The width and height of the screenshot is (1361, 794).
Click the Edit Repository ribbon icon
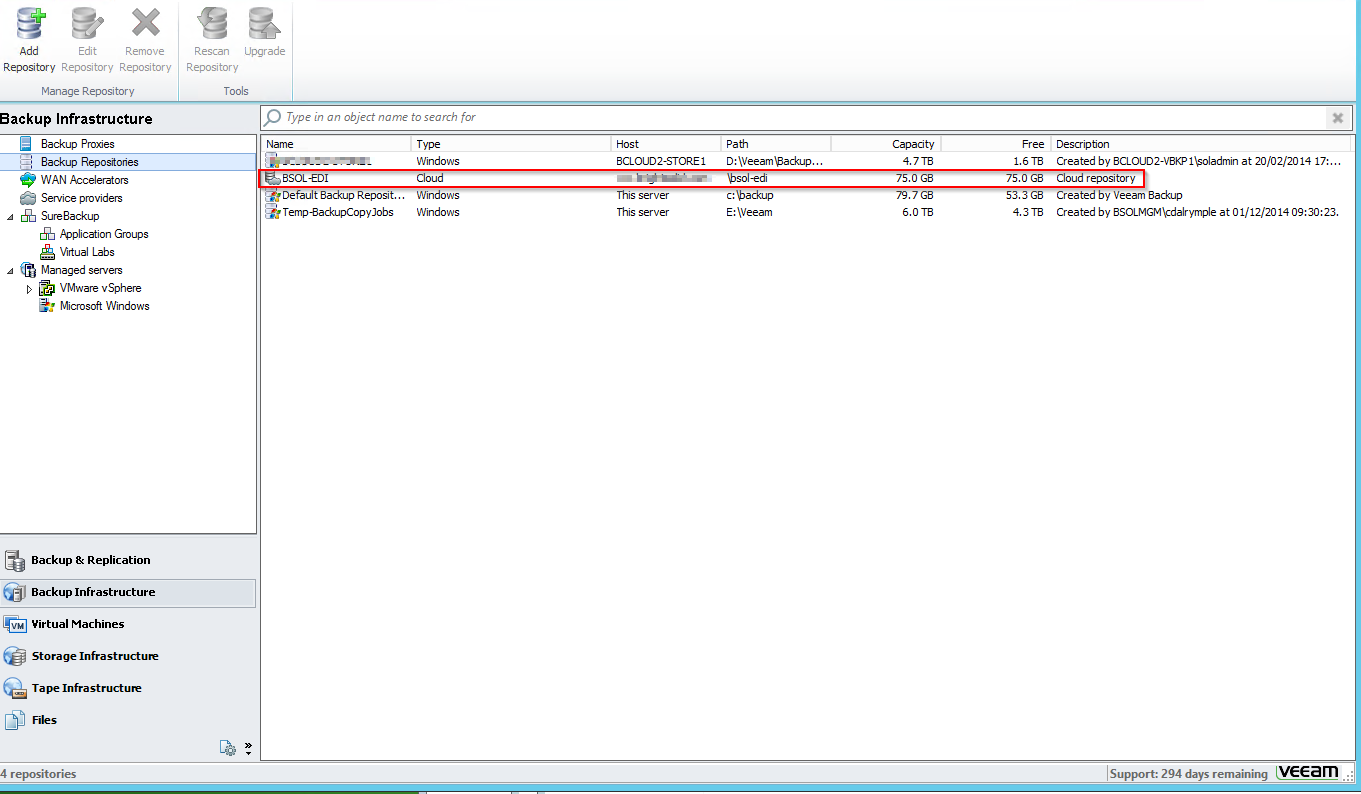(87, 24)
